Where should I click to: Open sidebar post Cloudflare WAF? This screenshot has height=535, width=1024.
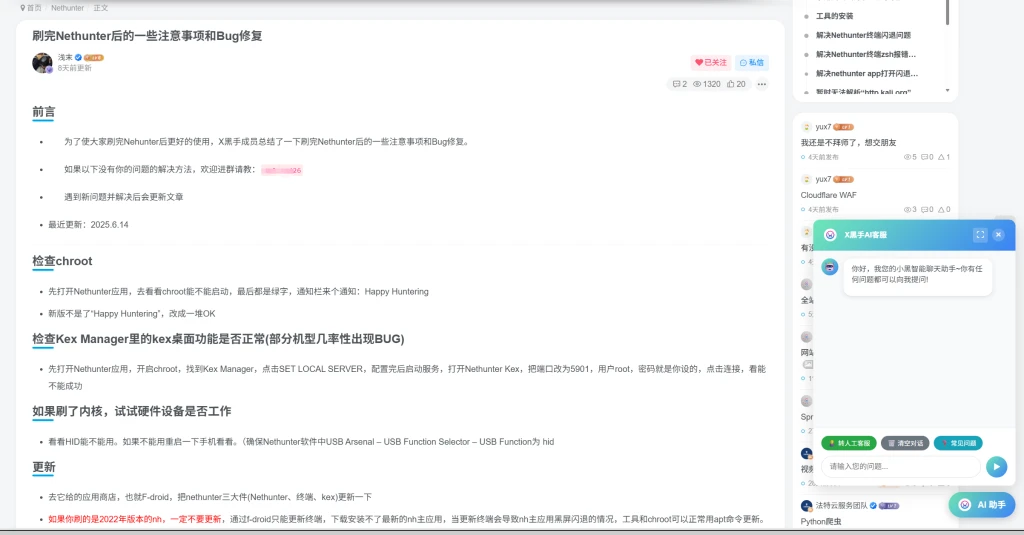(828, 195)
